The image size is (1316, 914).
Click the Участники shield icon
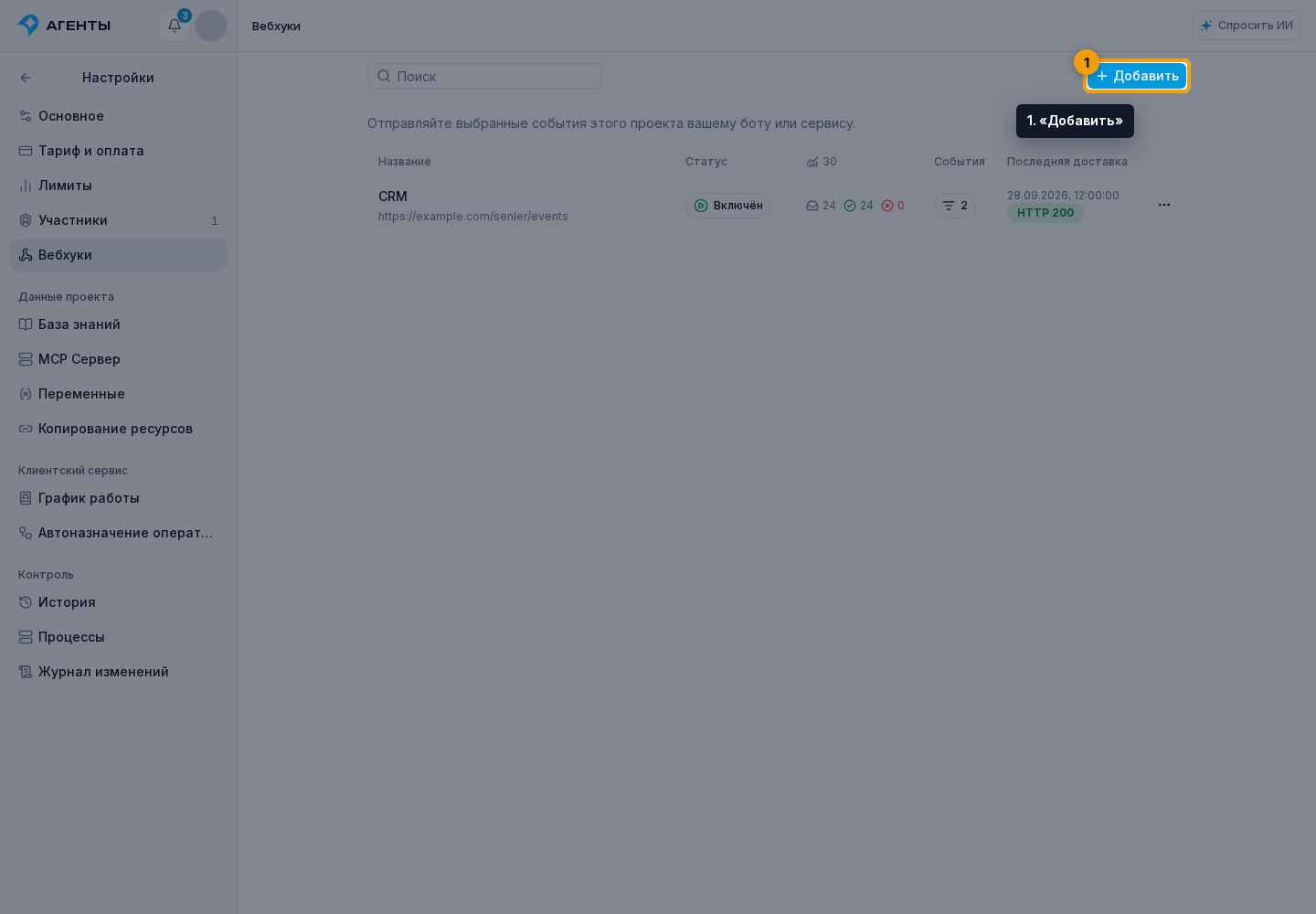pos(26,220)
